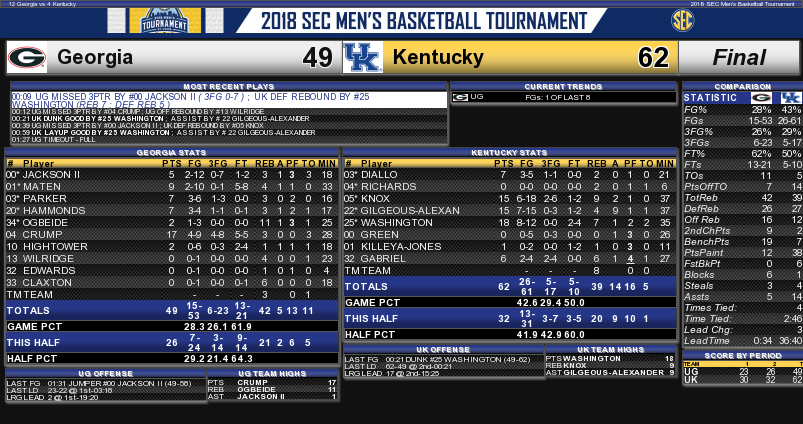Select the #32 Gabriel player row
The image size is (803, 424).
pos(510,259)
